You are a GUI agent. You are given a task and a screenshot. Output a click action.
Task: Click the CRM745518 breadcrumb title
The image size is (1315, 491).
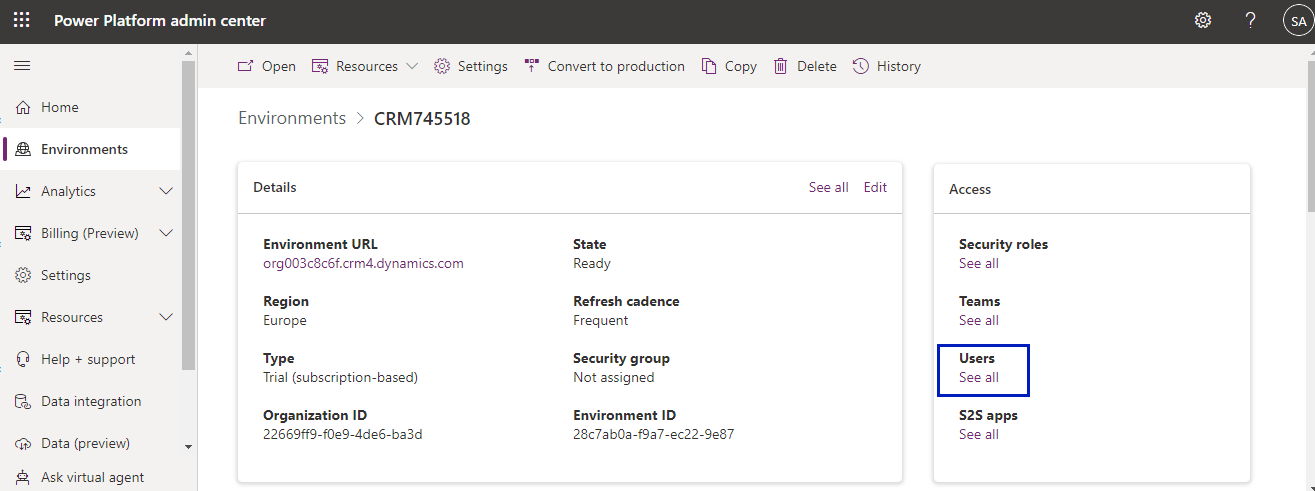click(x=422, y=118)
